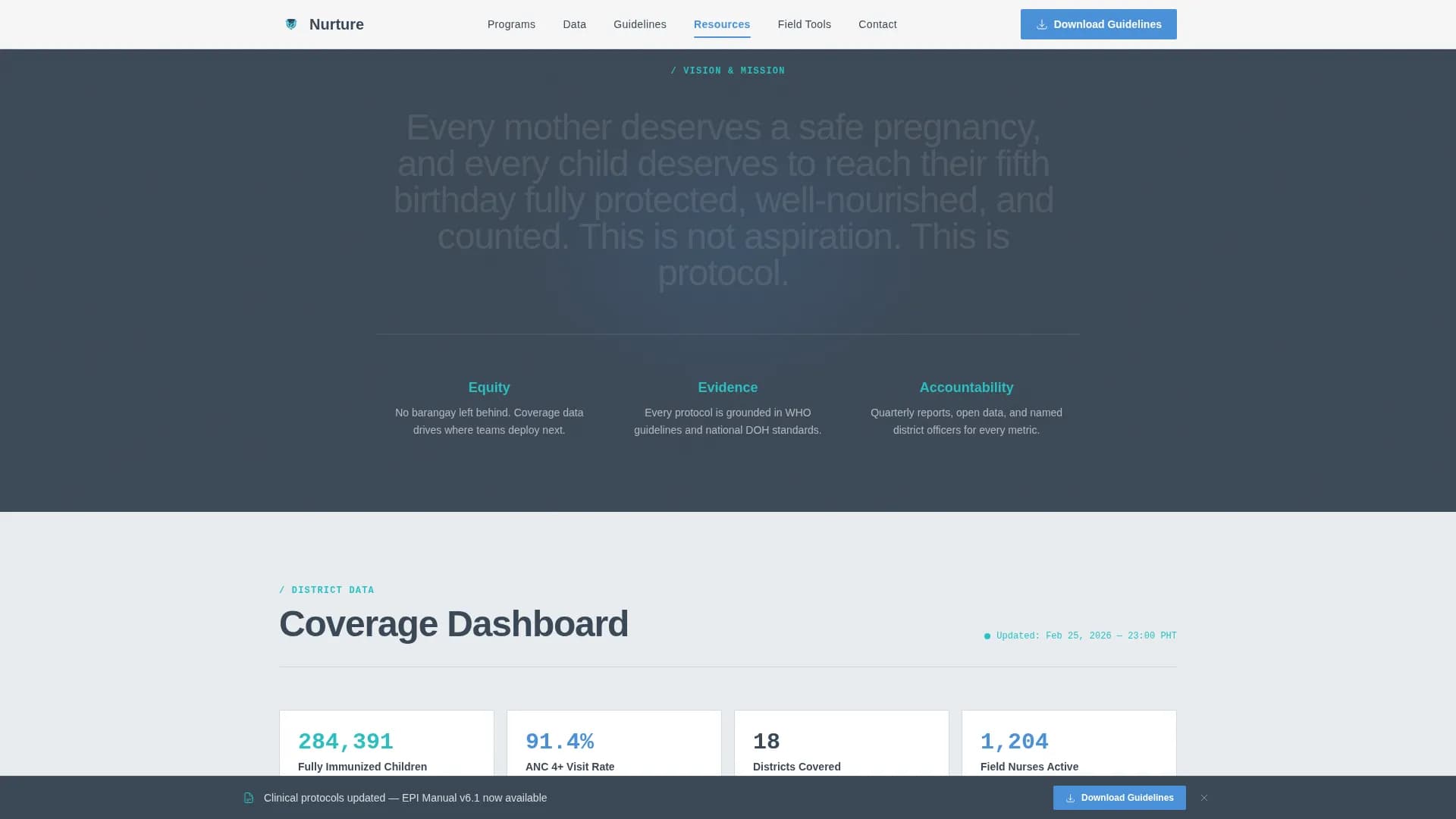Click the mission statement paragraph
This screenshot has height=819, width=1456.
pyautogui.click(x=723, y=200)
